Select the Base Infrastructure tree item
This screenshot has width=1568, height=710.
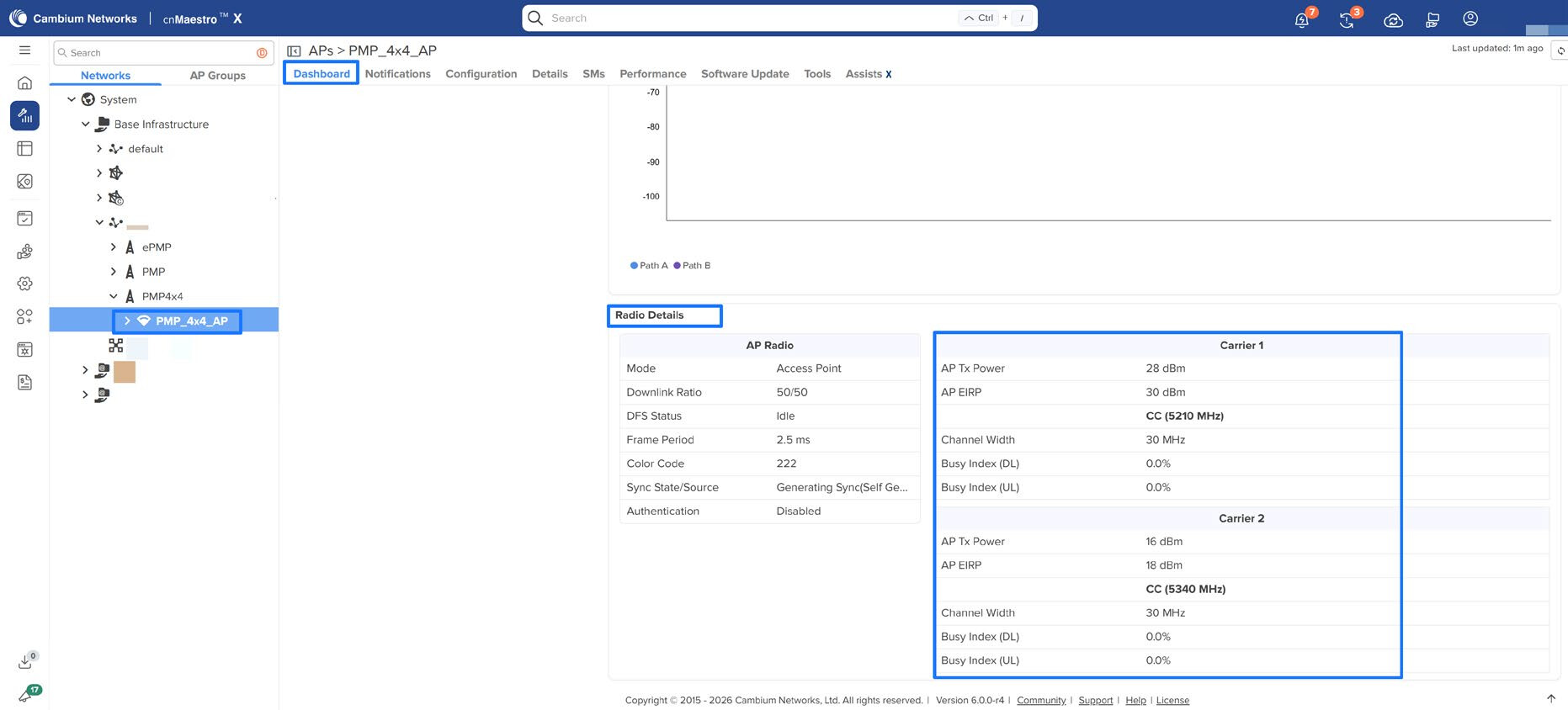click(x=162, y=125)
